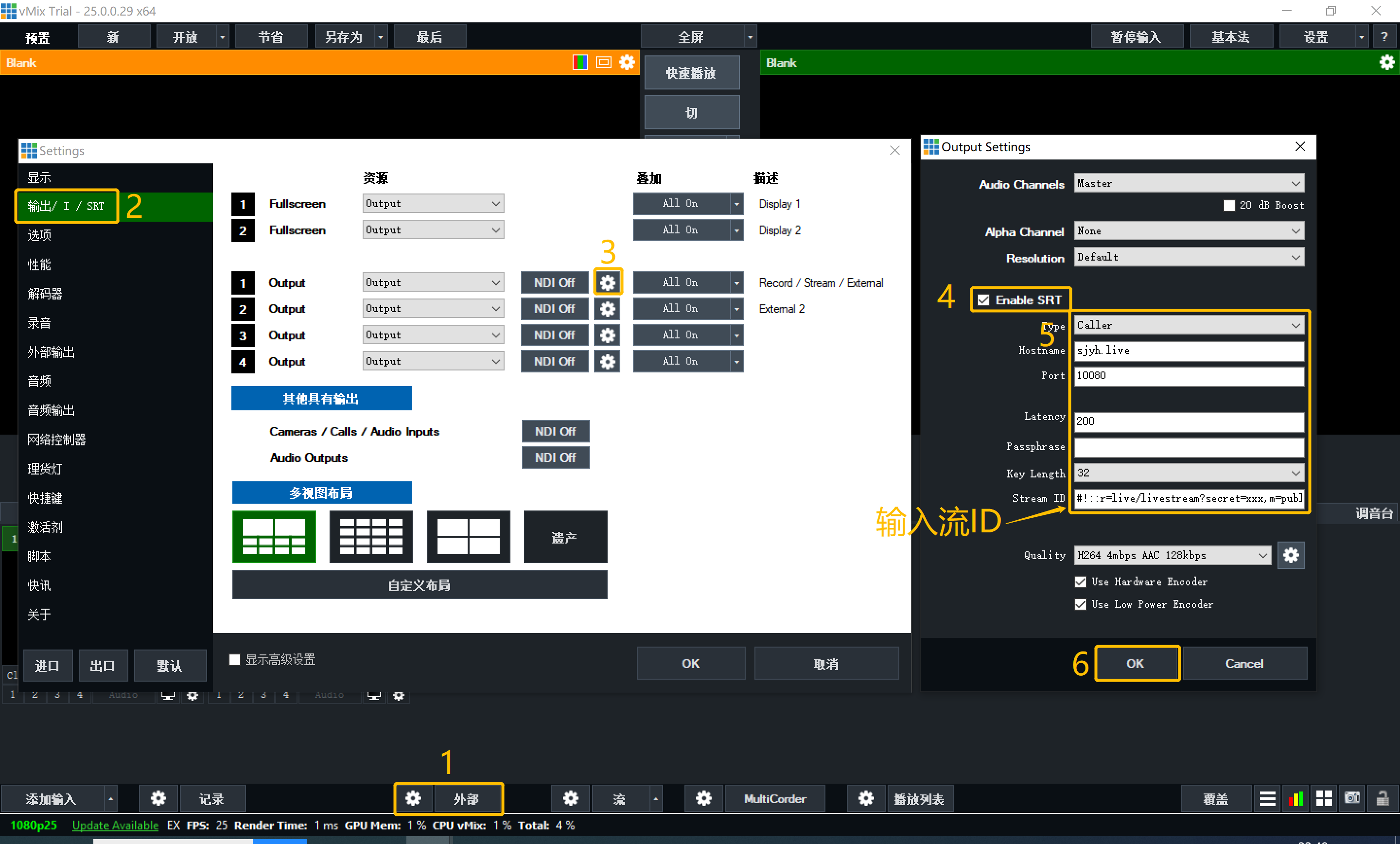Open audio mixer meter icon in bottom bar
This screenshot has height=844, width=1400.
coord(1296,798)
